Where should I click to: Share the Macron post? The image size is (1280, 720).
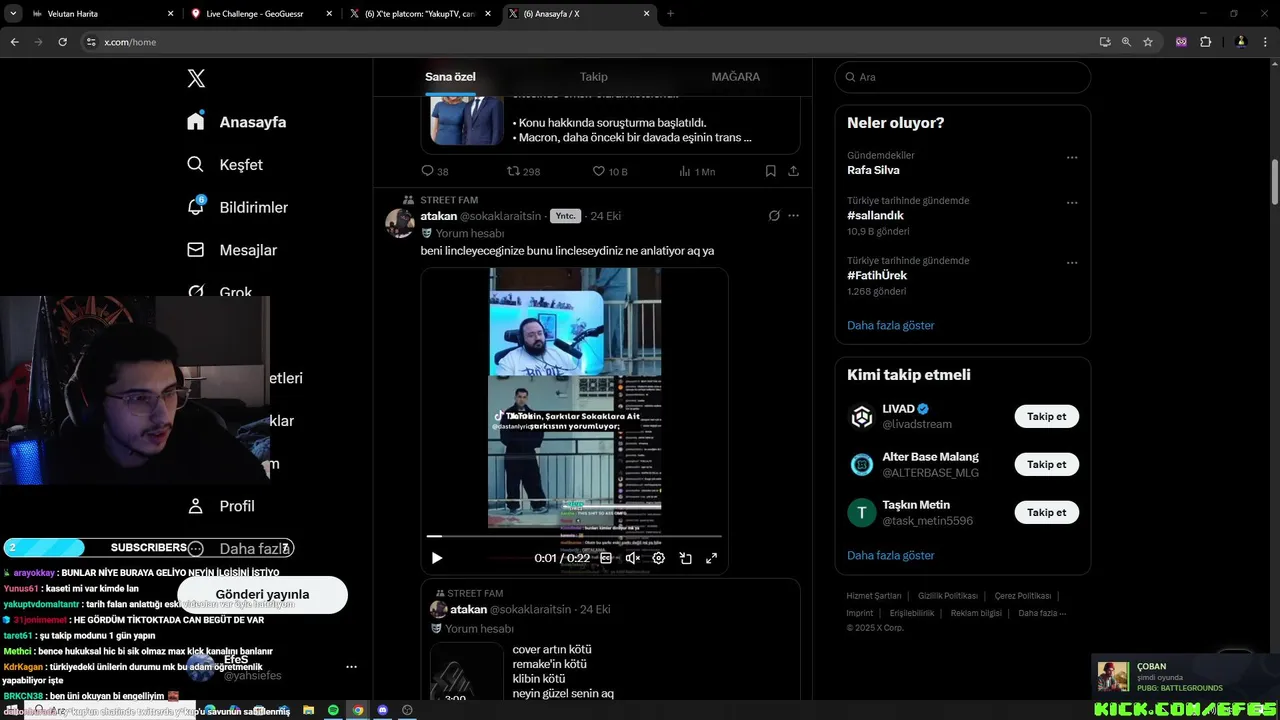click(793, 171)
